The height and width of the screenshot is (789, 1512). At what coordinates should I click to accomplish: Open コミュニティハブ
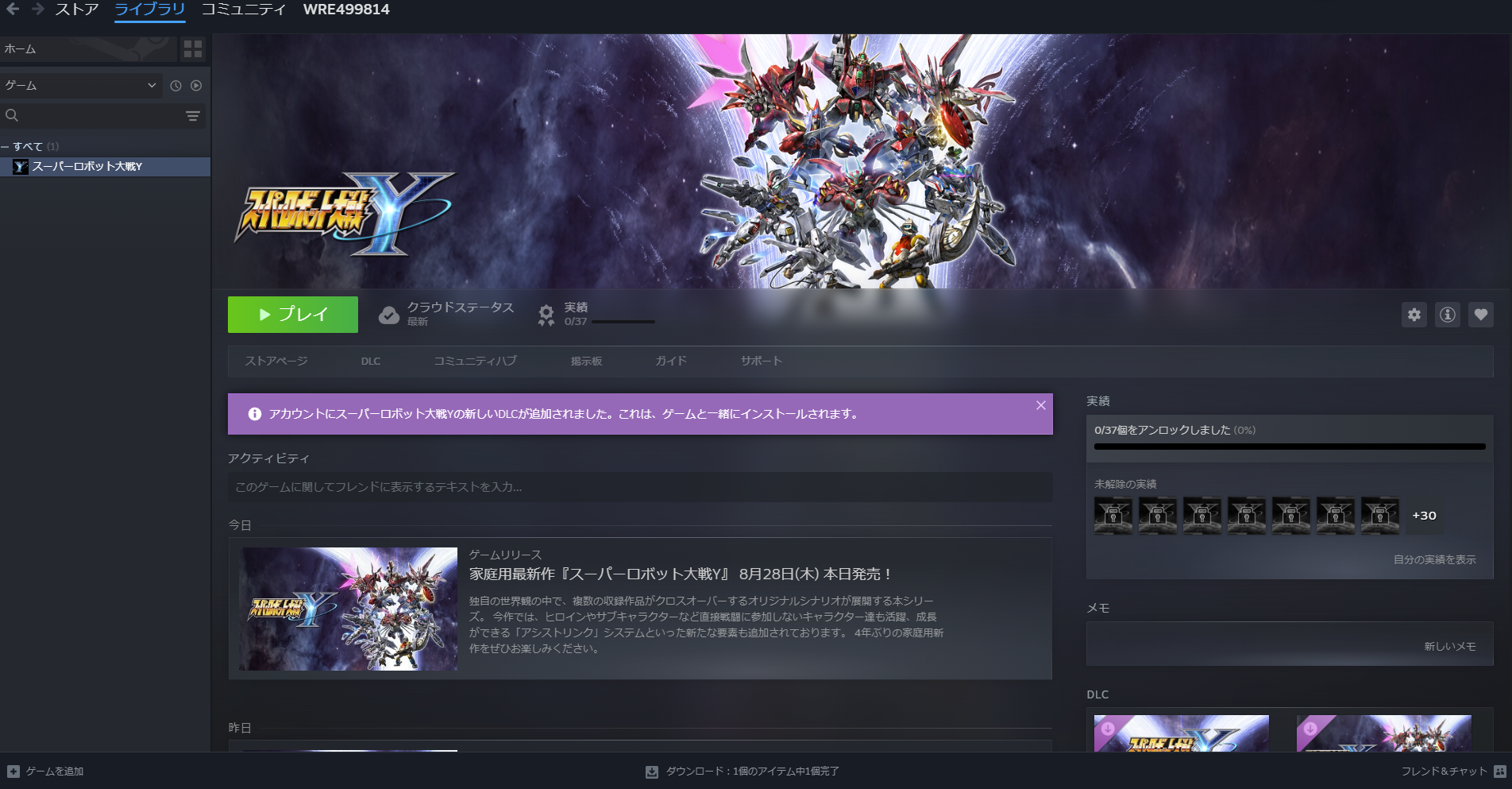coord(475,361)
